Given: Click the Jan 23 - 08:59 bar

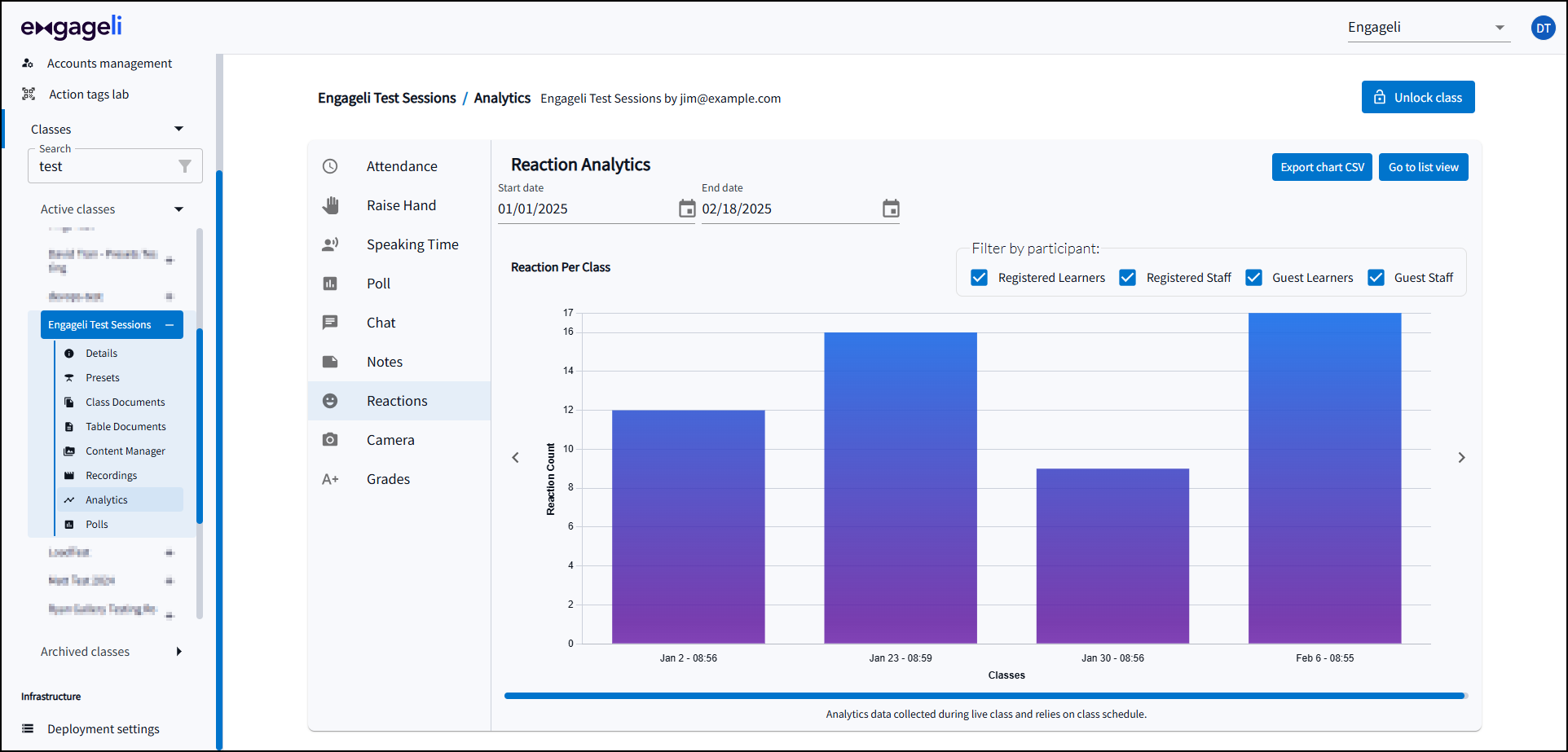Looking at the screenshot, I should [x=901, y=488].
